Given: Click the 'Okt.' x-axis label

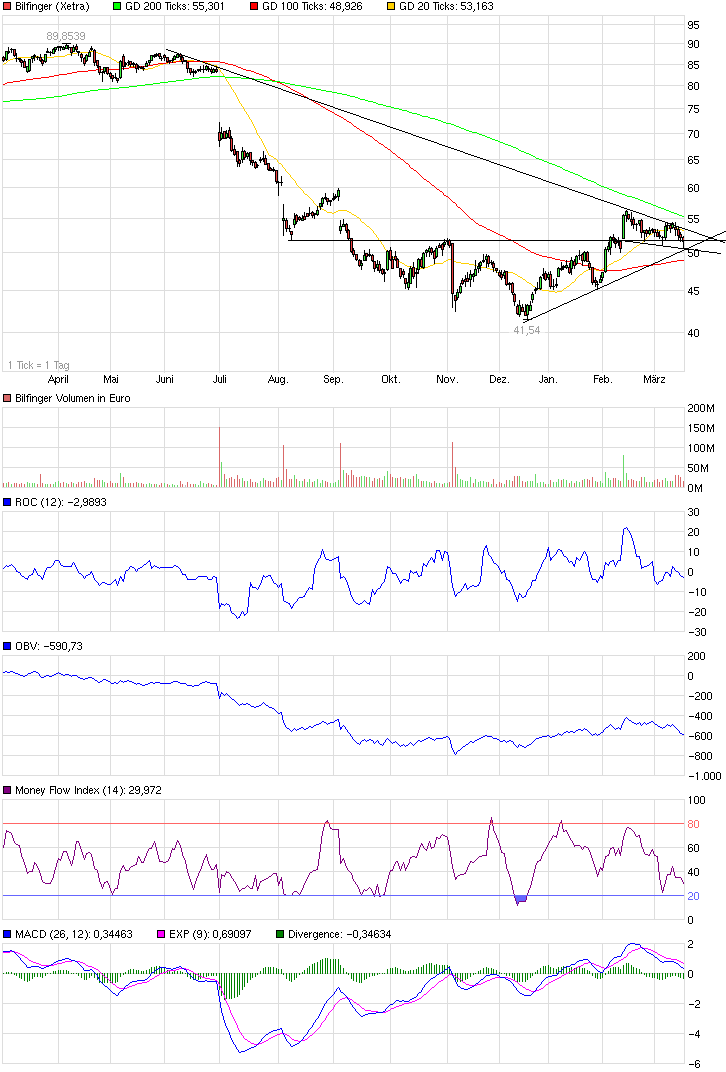Looking at the screenshot, I should pyautogui.click(x=390, y=379).
